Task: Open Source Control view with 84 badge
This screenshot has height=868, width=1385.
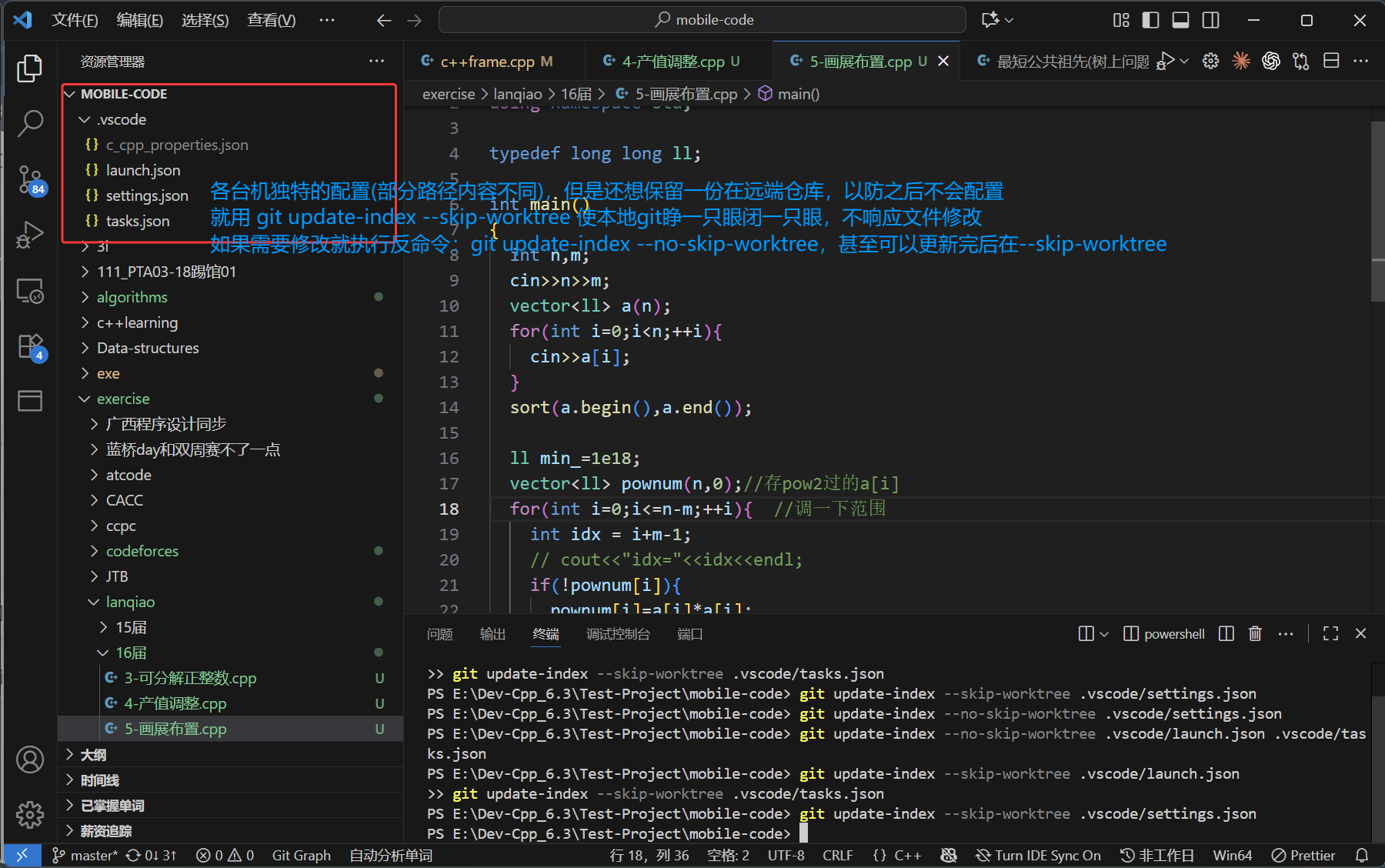Action: coord(30,180)
